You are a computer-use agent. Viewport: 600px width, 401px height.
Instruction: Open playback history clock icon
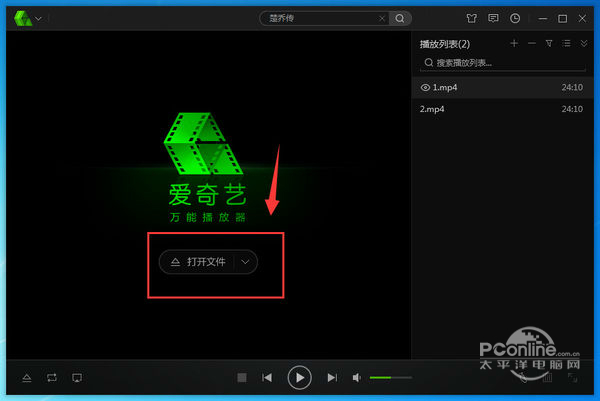[515, 18]
